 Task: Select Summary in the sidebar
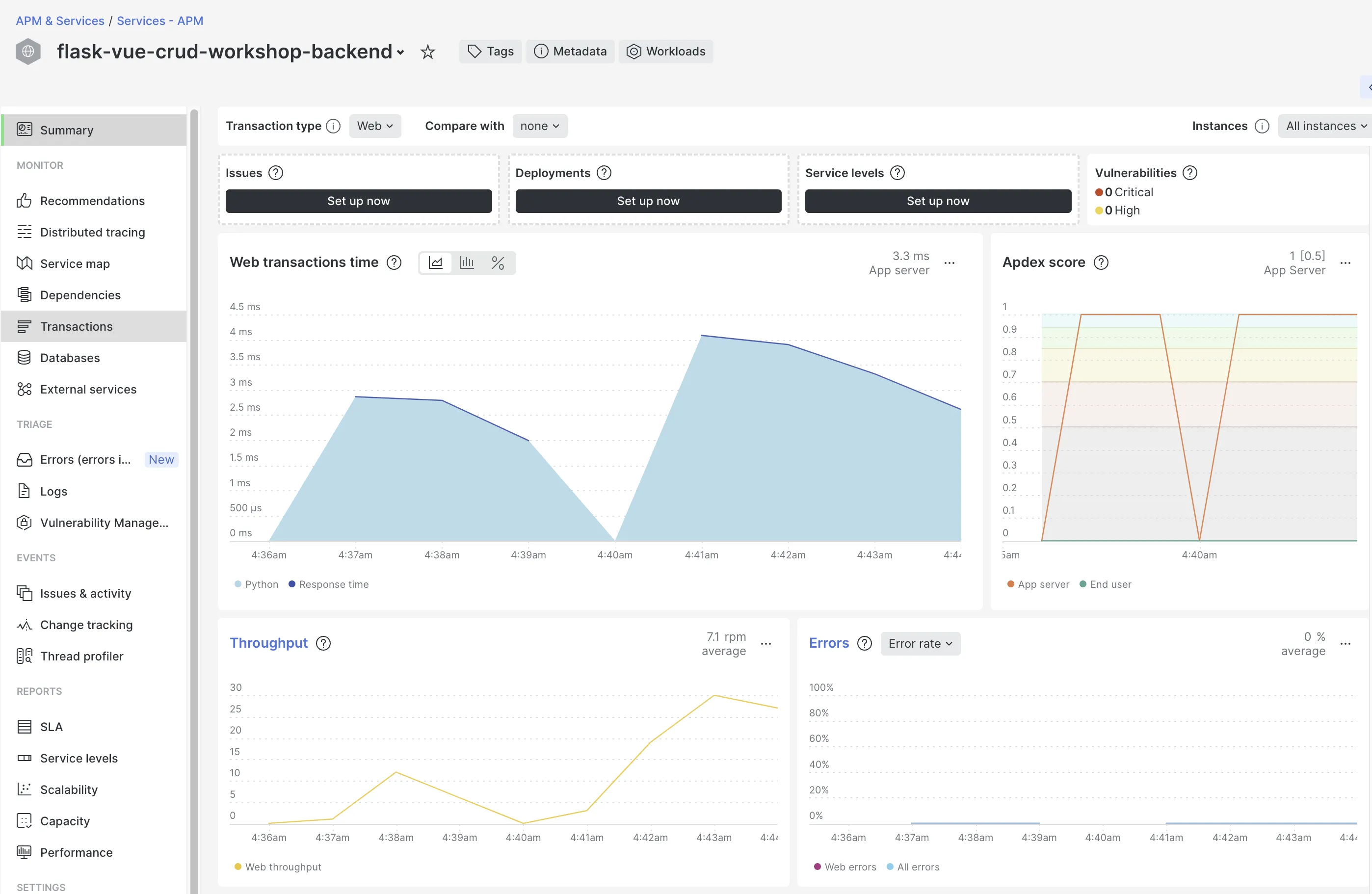[x=94, y=130]
